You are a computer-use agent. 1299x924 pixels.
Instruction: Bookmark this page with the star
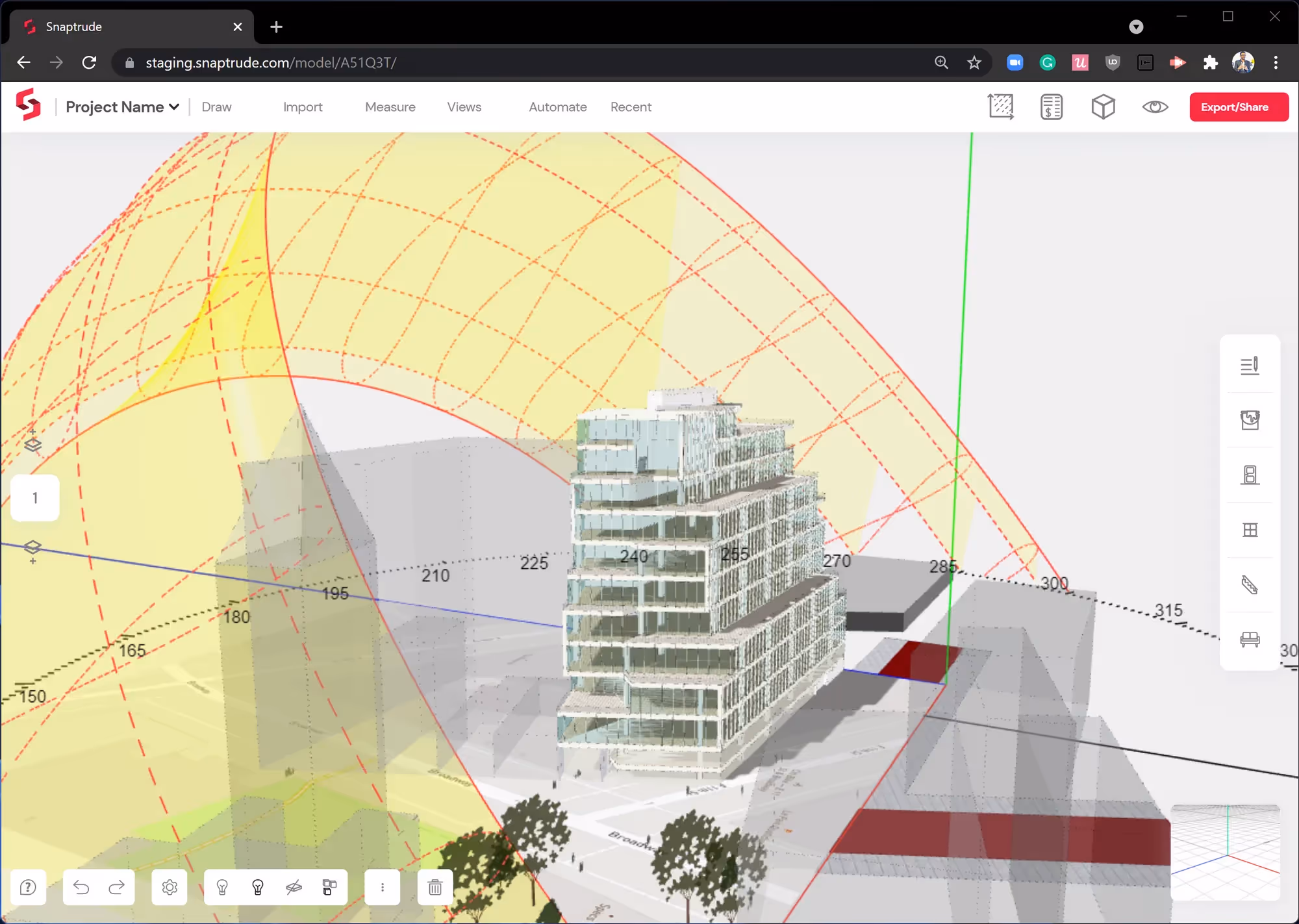point(974,62)
